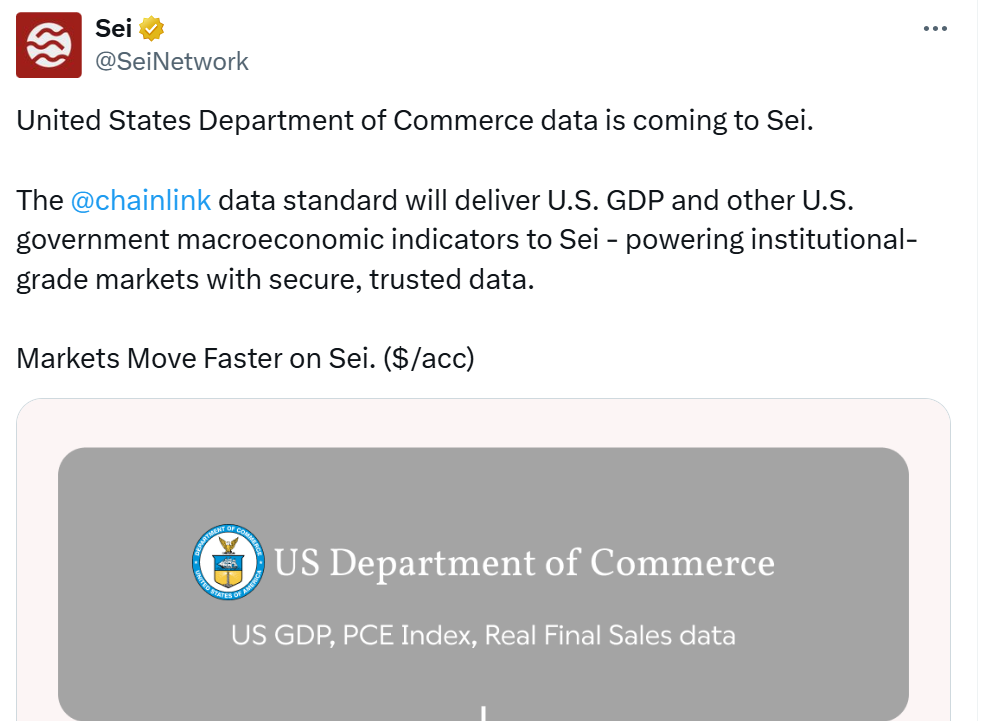Click the word The before @chainlink
This screenshot has height=721, width=987.
[x=40, y=200]
